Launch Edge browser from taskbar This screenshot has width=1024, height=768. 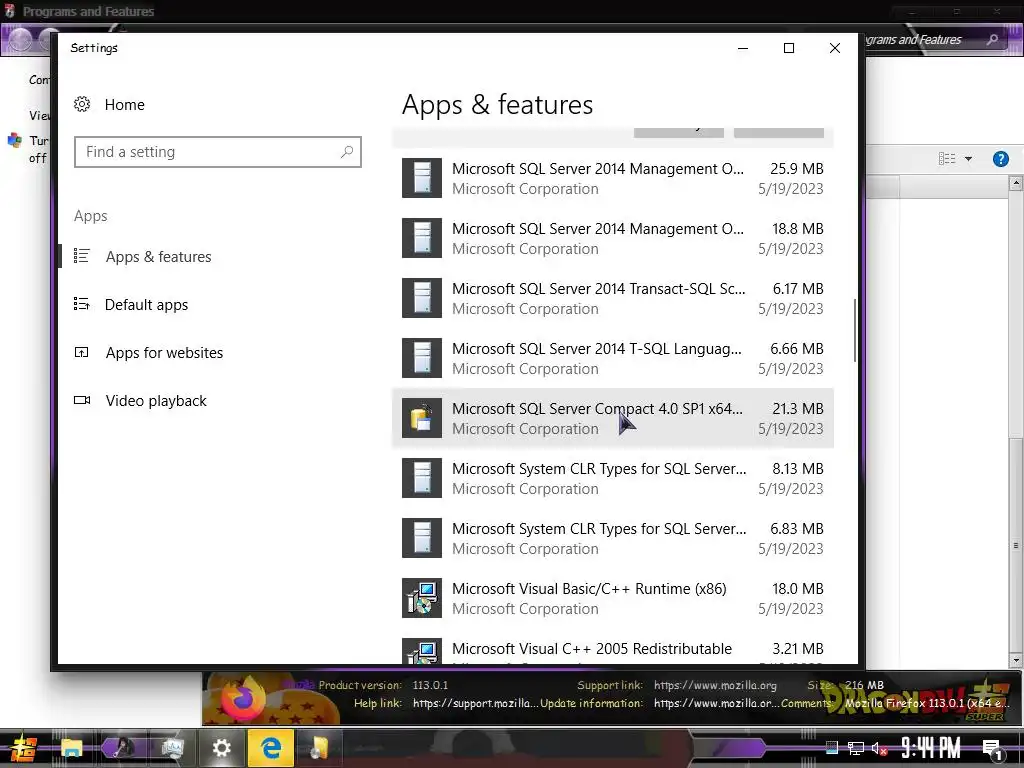coord(270,748)
